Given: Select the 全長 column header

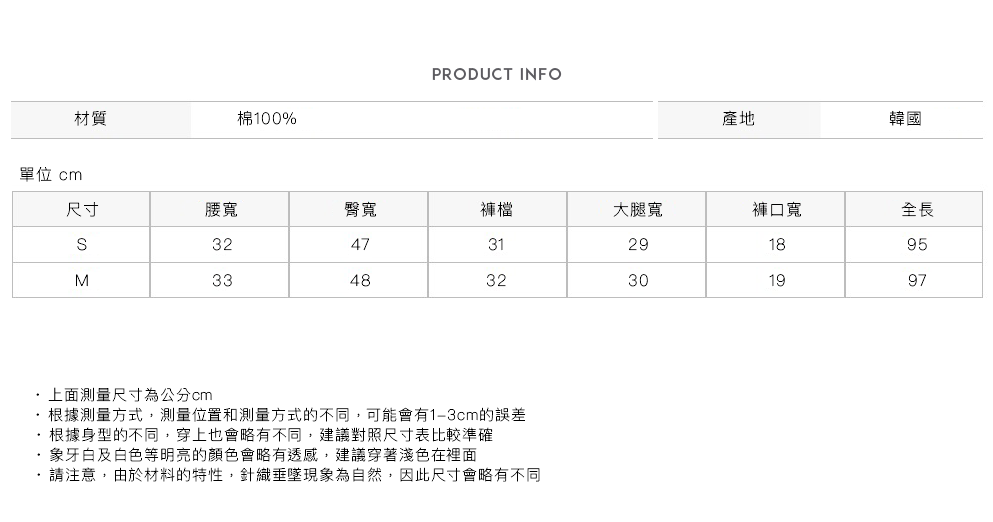Looking at the screenshot, I should point(916,210).
